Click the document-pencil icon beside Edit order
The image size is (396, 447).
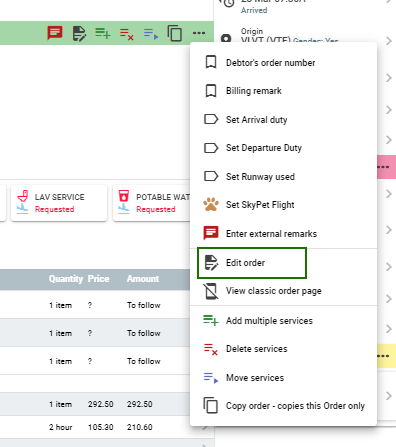[x=211, y=263]
